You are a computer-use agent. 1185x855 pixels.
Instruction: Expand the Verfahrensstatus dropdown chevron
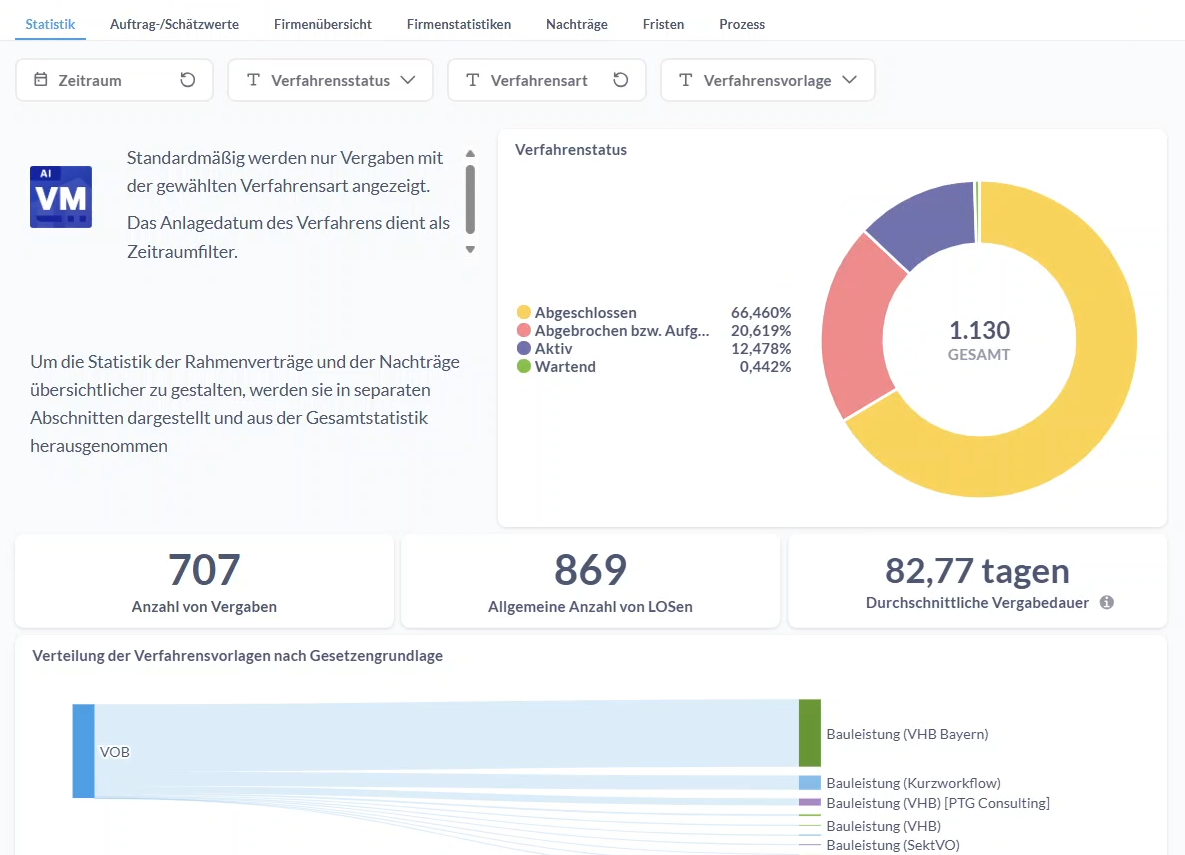pos(408,79)
